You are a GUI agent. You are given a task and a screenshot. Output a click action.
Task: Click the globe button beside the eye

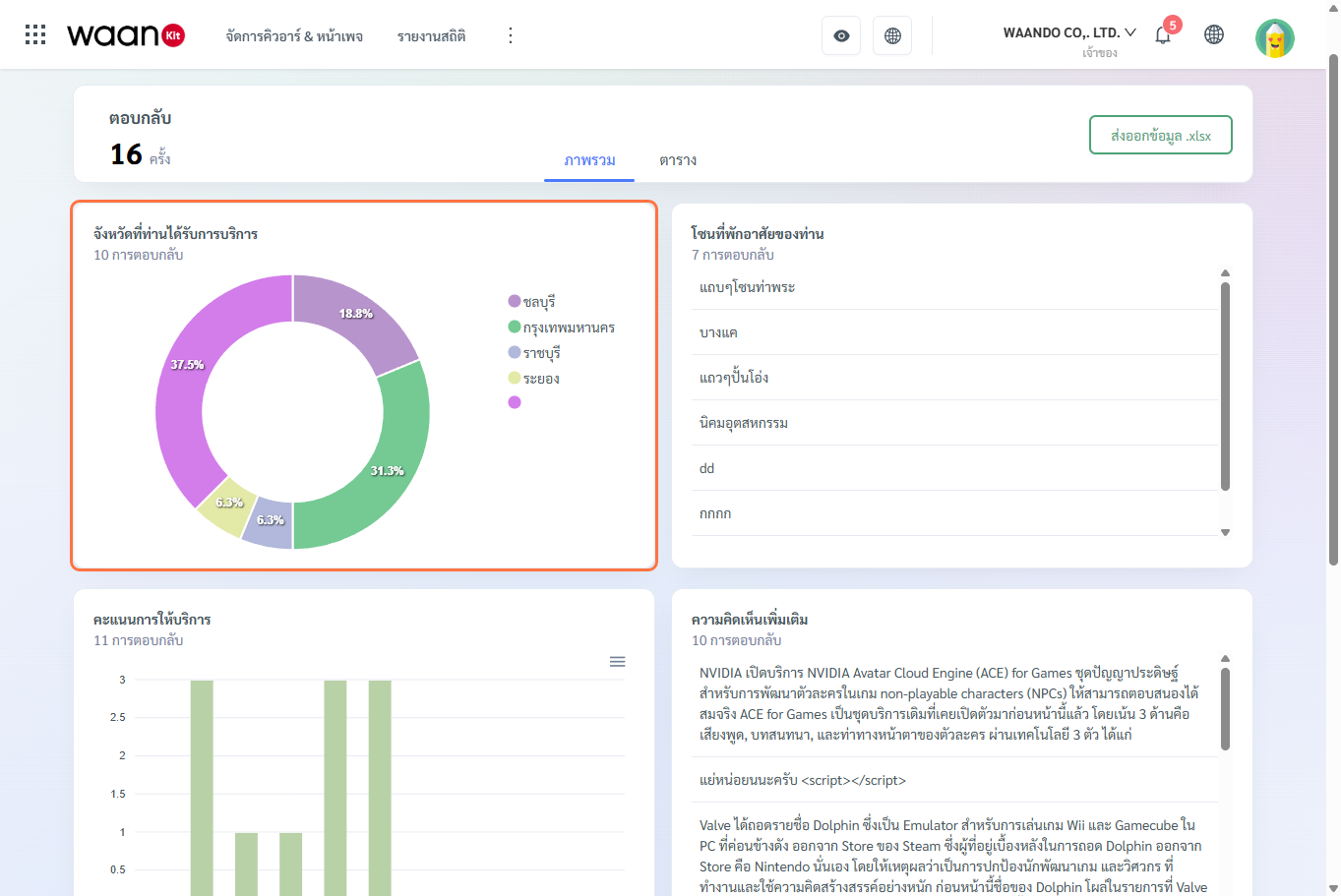[892, 35]
